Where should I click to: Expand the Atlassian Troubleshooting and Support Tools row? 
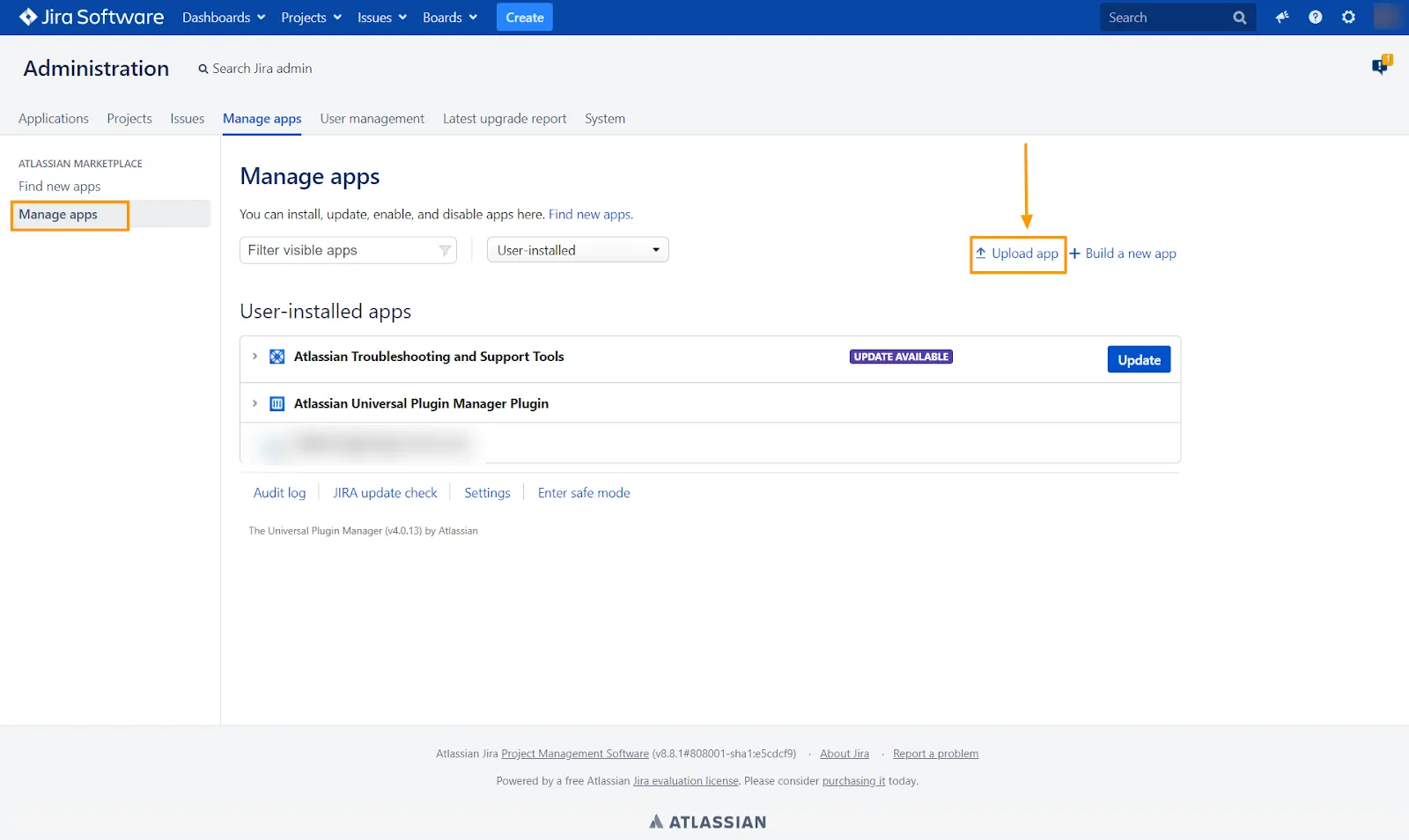255,357
